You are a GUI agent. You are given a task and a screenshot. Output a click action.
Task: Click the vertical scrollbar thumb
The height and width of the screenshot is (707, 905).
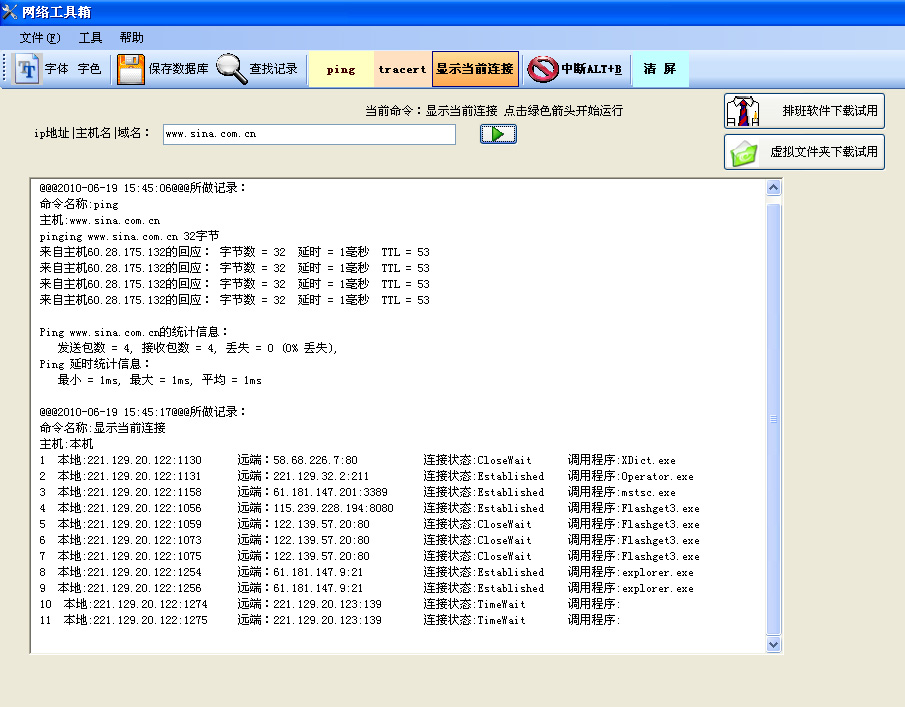pyautogui.click(x=773, y=419)
